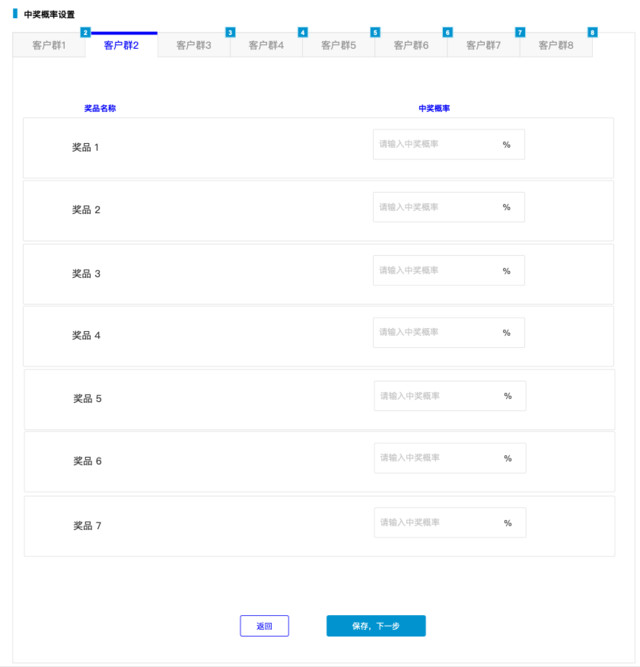
Task: Focus the 奖品 2 probability input field
Action: click(449, 207)
